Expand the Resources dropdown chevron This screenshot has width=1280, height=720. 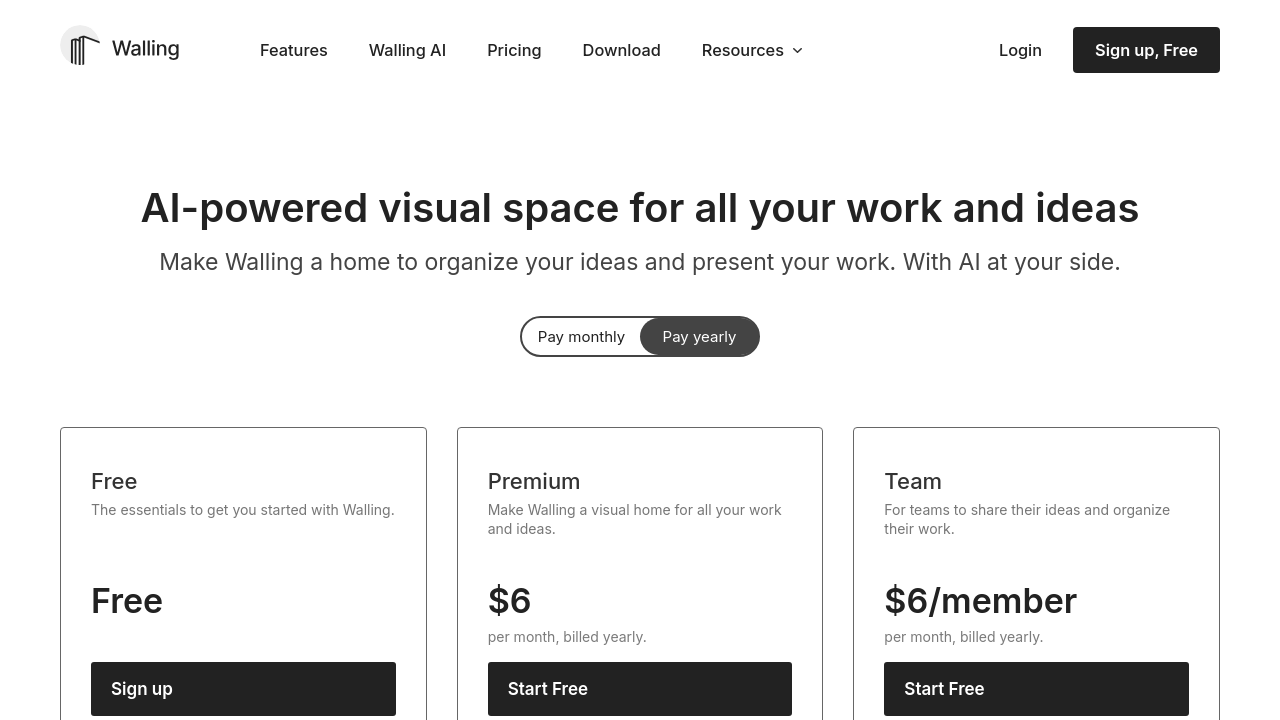click(x=797, y=50)
